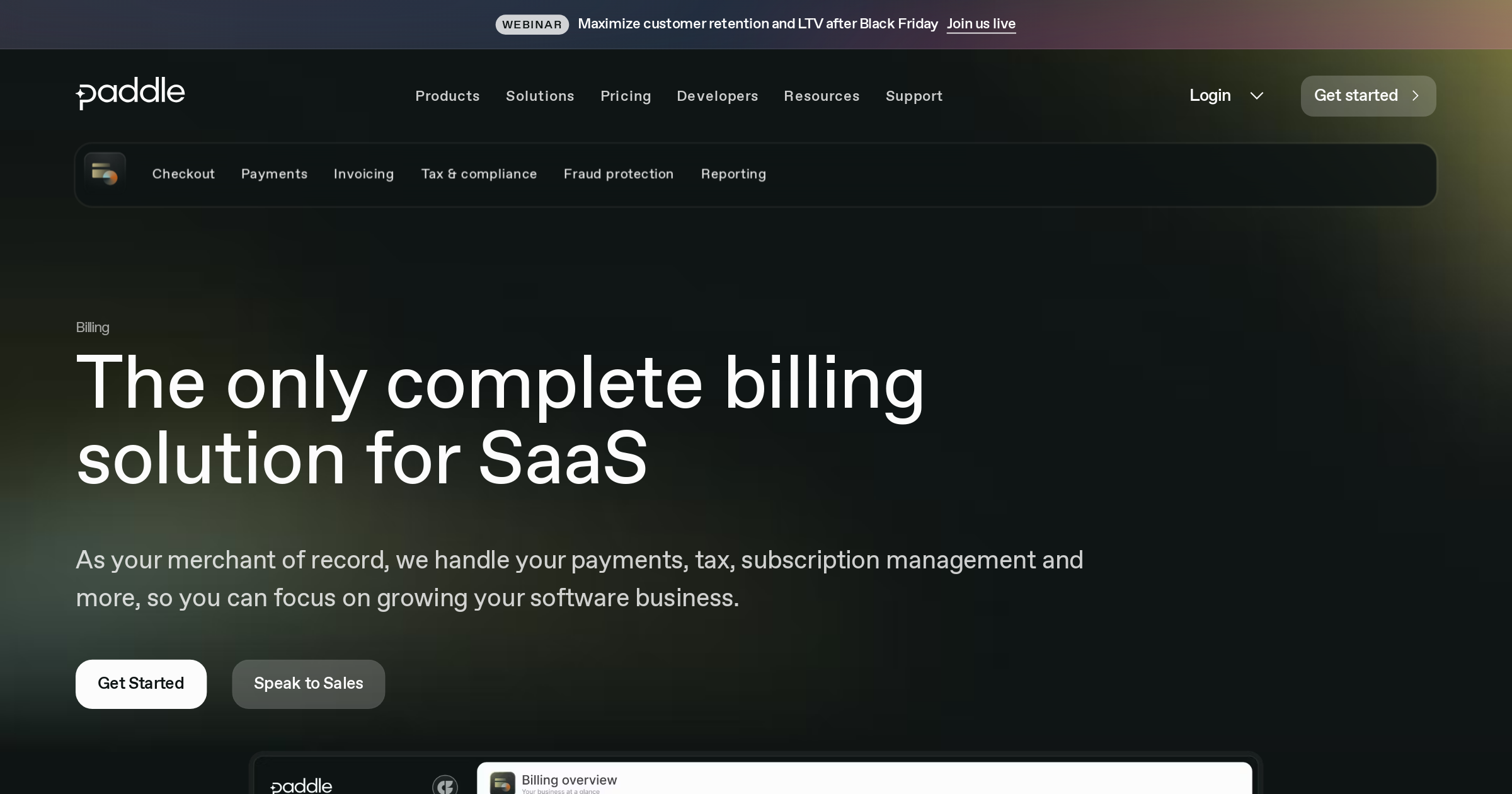
Task: Open the Login menu
Action: point(1210,96)
